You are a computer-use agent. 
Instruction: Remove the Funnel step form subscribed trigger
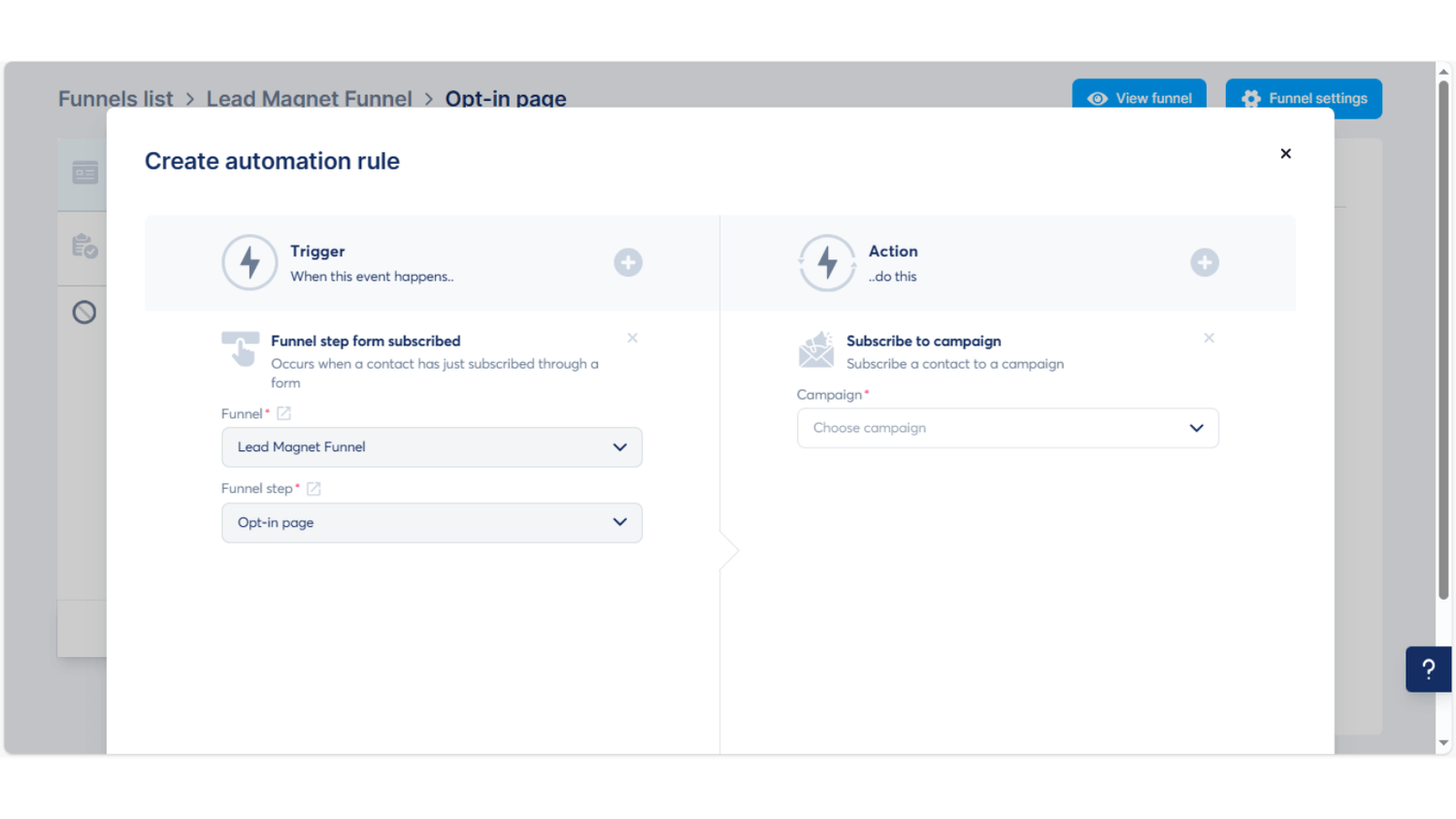click(x=632, y=338)
